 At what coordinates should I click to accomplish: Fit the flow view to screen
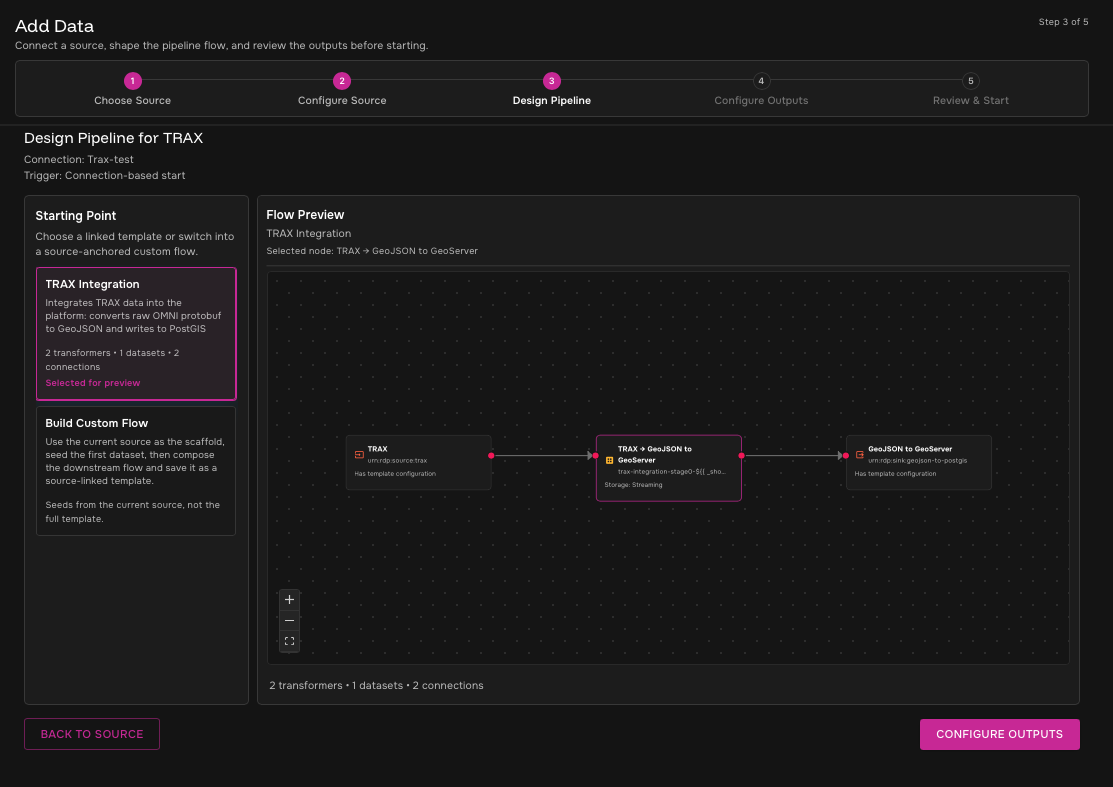point(289,641)
